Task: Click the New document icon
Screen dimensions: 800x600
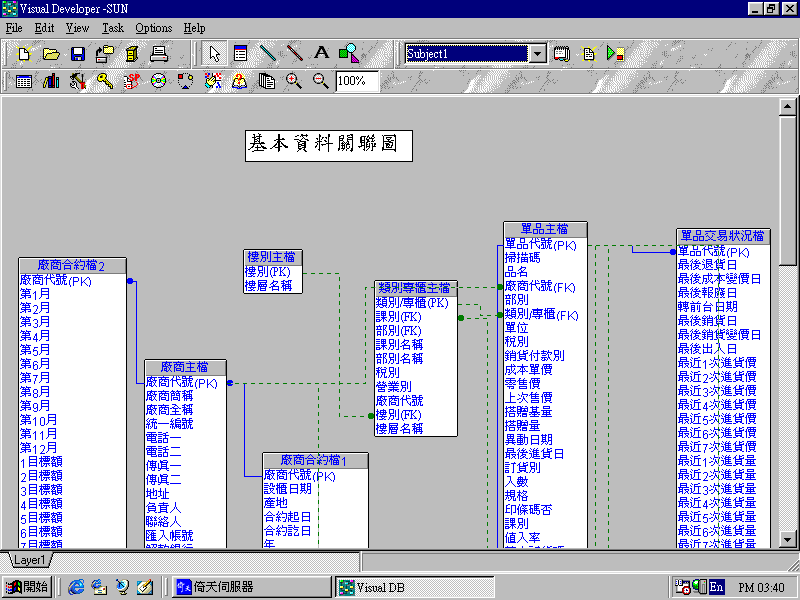Action: point(24,53)
